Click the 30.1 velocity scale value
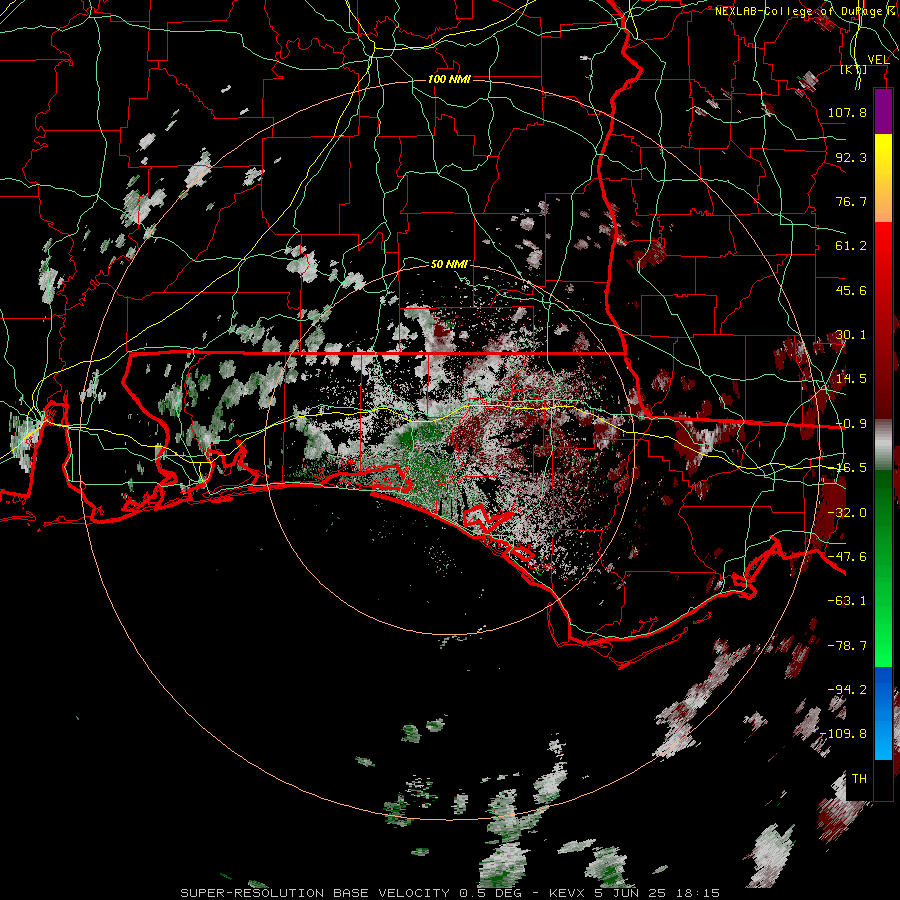This screenshot has width=900, height=900. click(851, 335)
